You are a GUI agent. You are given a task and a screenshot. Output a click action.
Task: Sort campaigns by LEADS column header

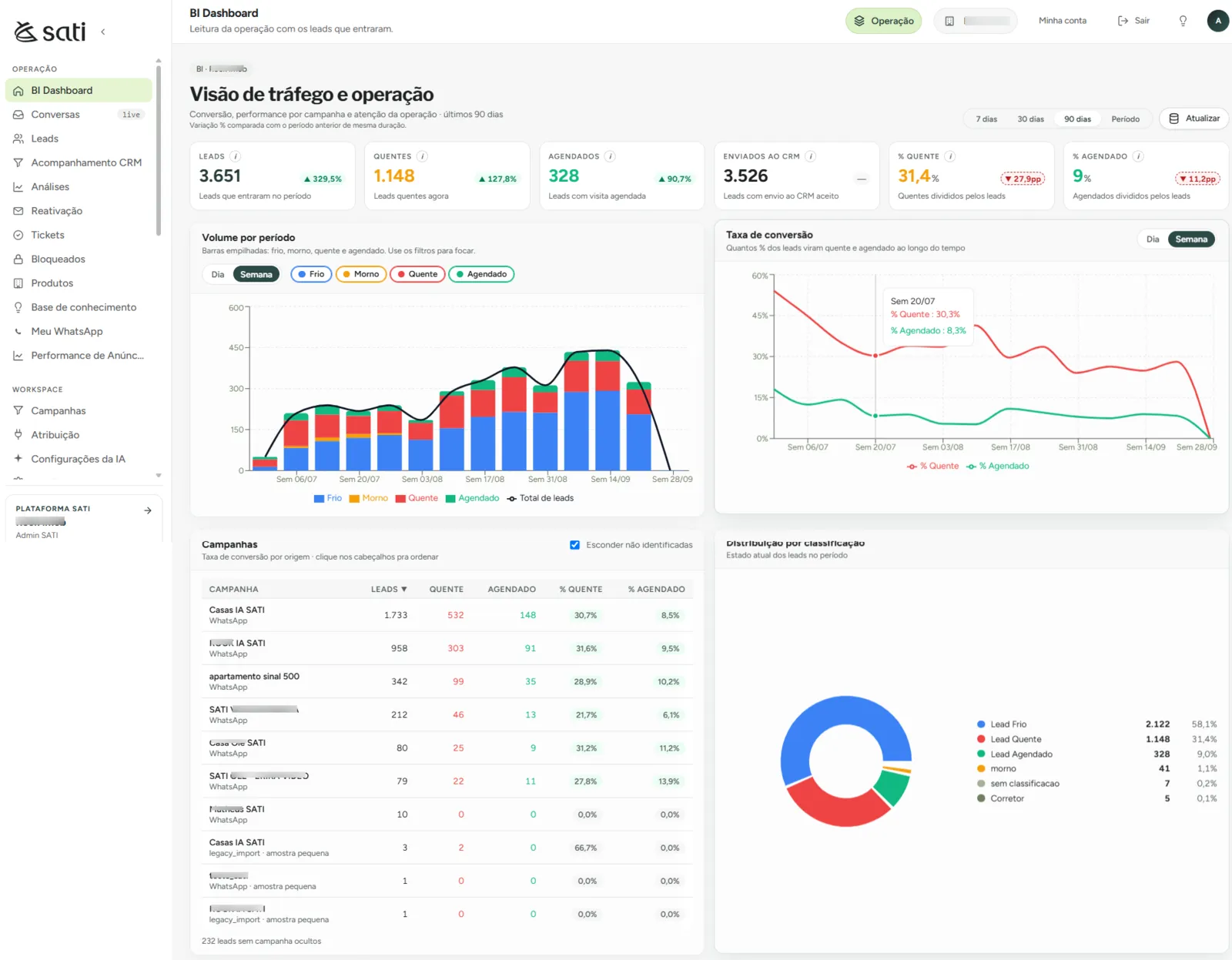click(x=389, y=589)
